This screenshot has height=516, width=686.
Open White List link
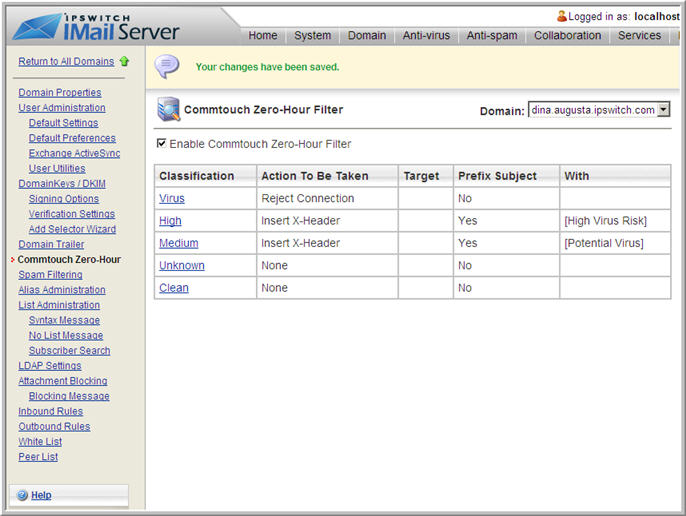[40, 442]
